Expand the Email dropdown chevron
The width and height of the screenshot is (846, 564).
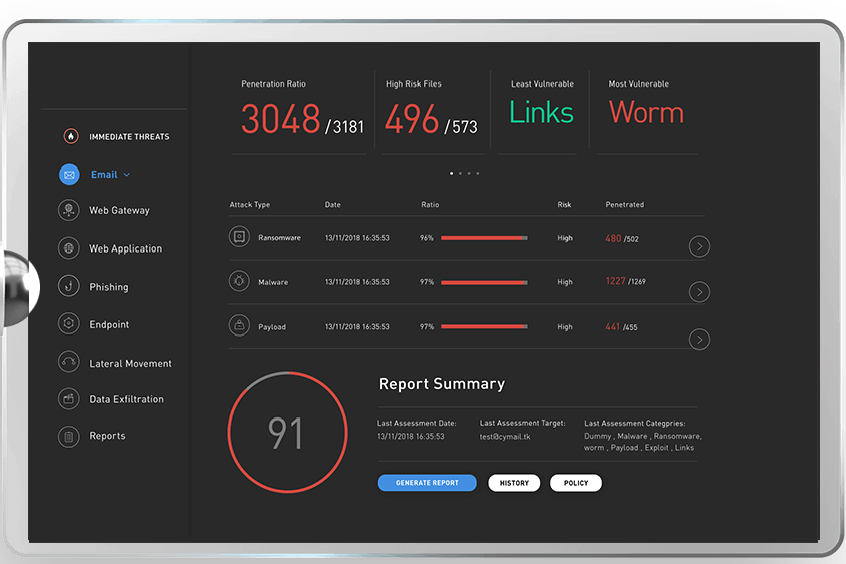pyautogui.click(x=127, y=175)
